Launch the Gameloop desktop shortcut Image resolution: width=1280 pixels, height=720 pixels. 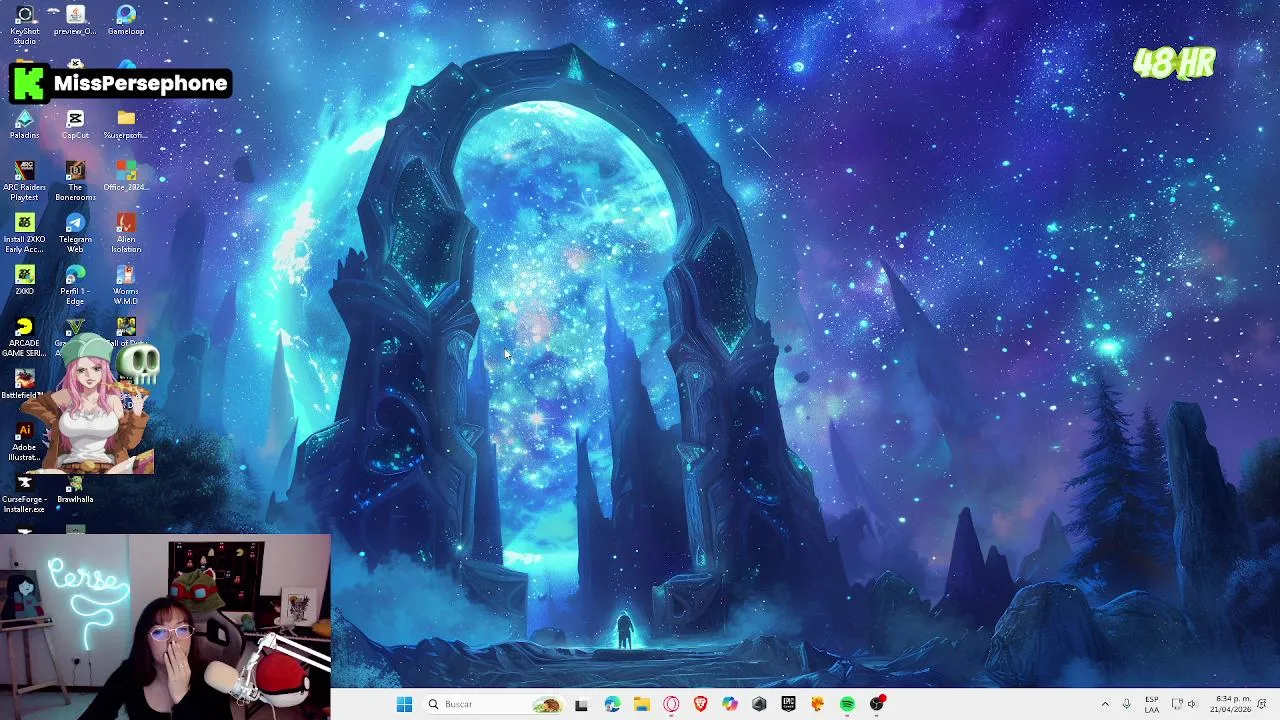[126, 20]
